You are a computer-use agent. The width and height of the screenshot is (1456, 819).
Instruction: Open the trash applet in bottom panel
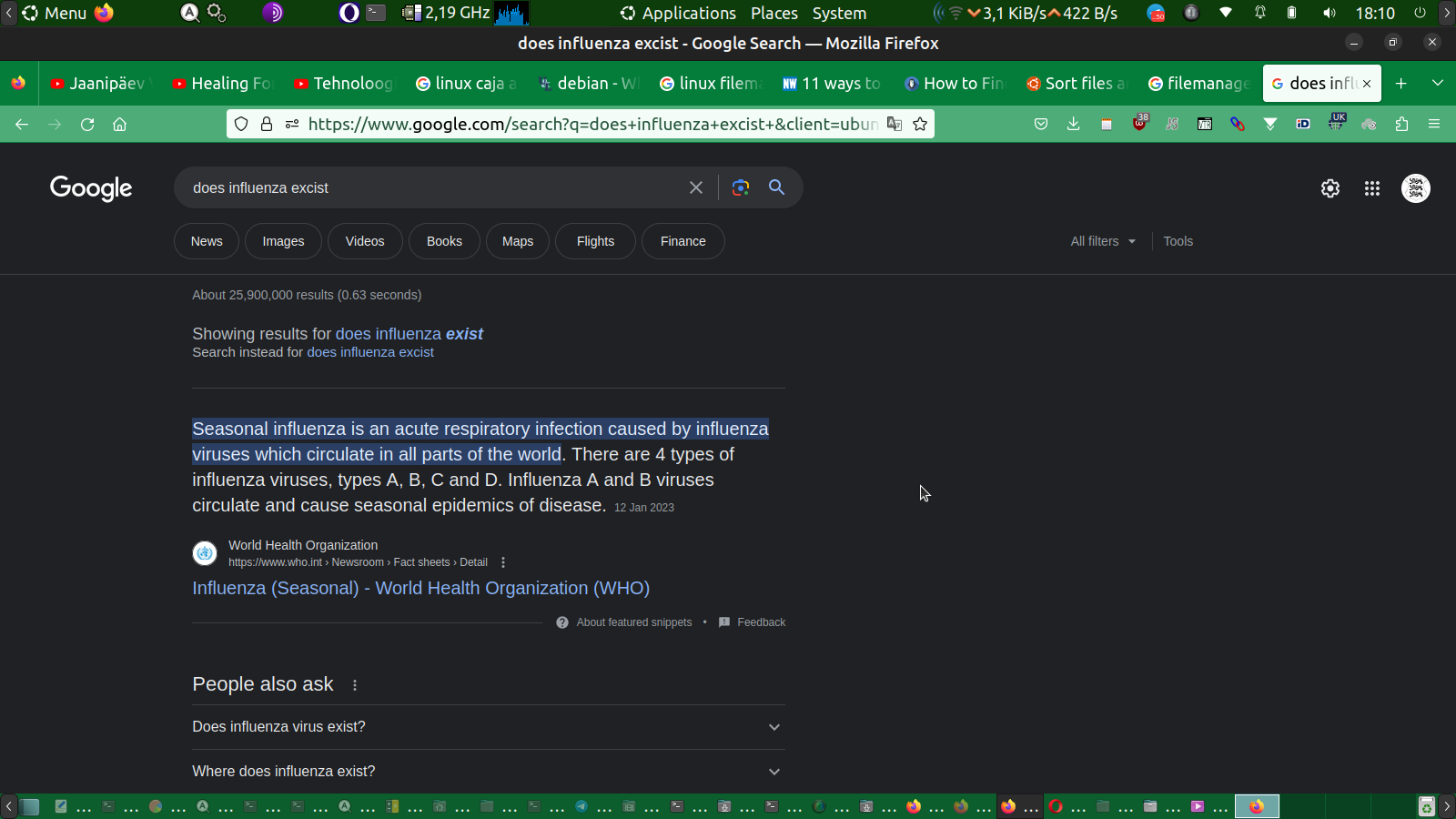1427,806
